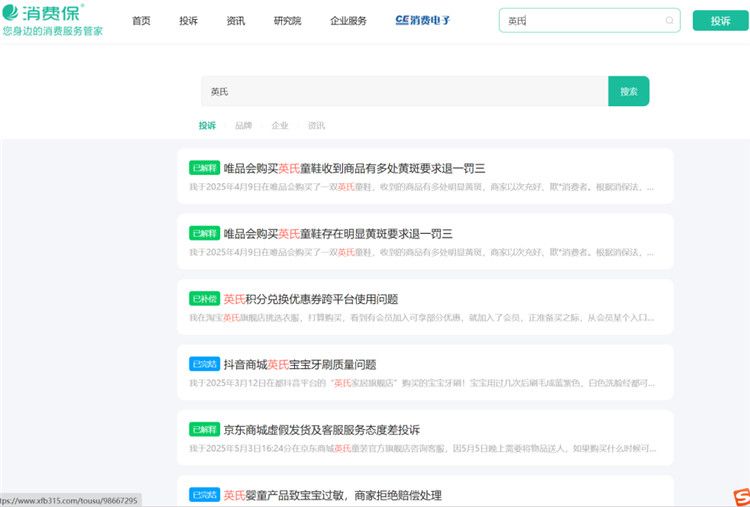Viewport: 750px width, 507px height.
Task: Switch to the 企业 results tab
Action: click(280, 126)
